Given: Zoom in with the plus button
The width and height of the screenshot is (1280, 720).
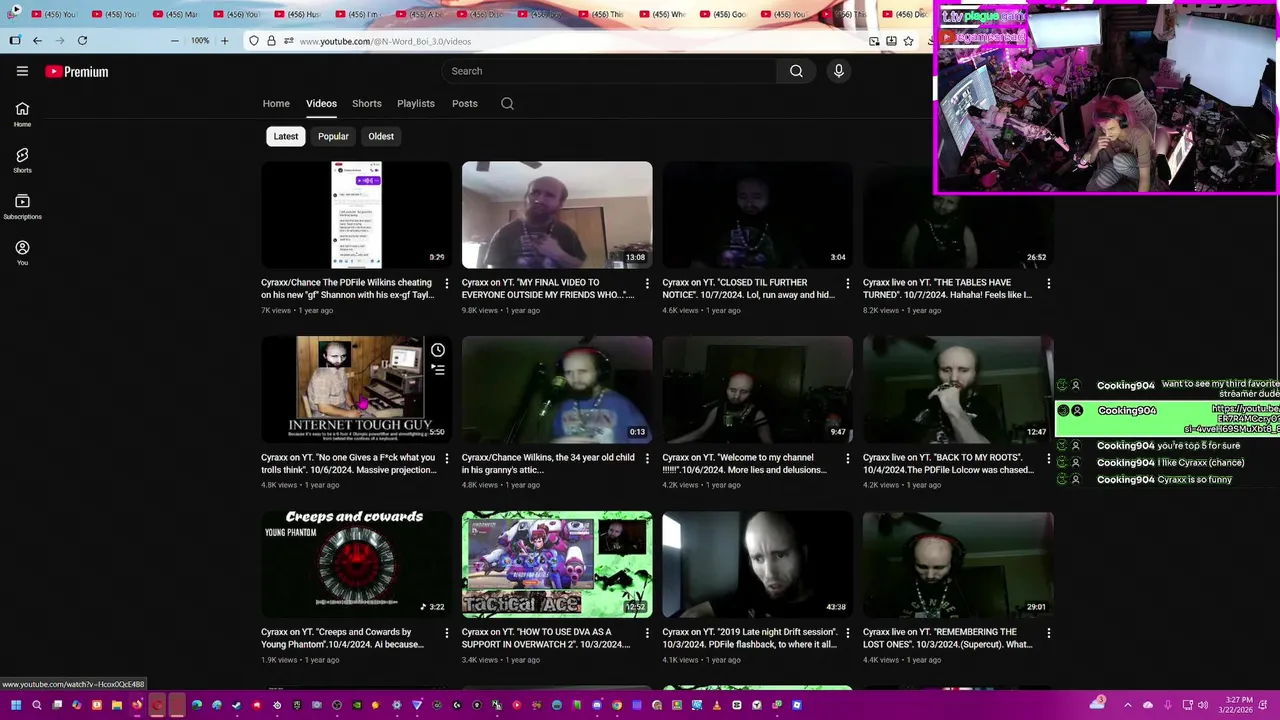Looking at the screenshot, I should point(224,41).
